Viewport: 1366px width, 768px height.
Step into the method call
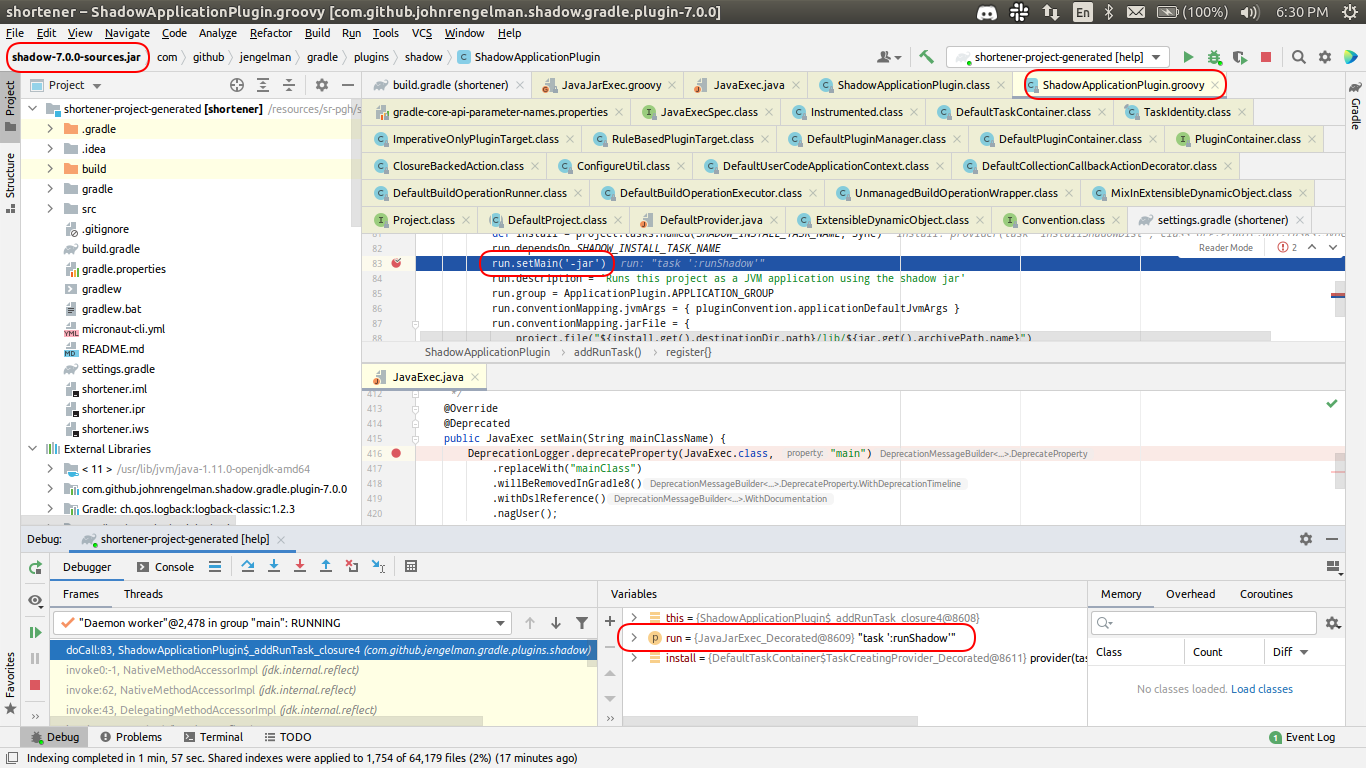(x=274, y=567)
